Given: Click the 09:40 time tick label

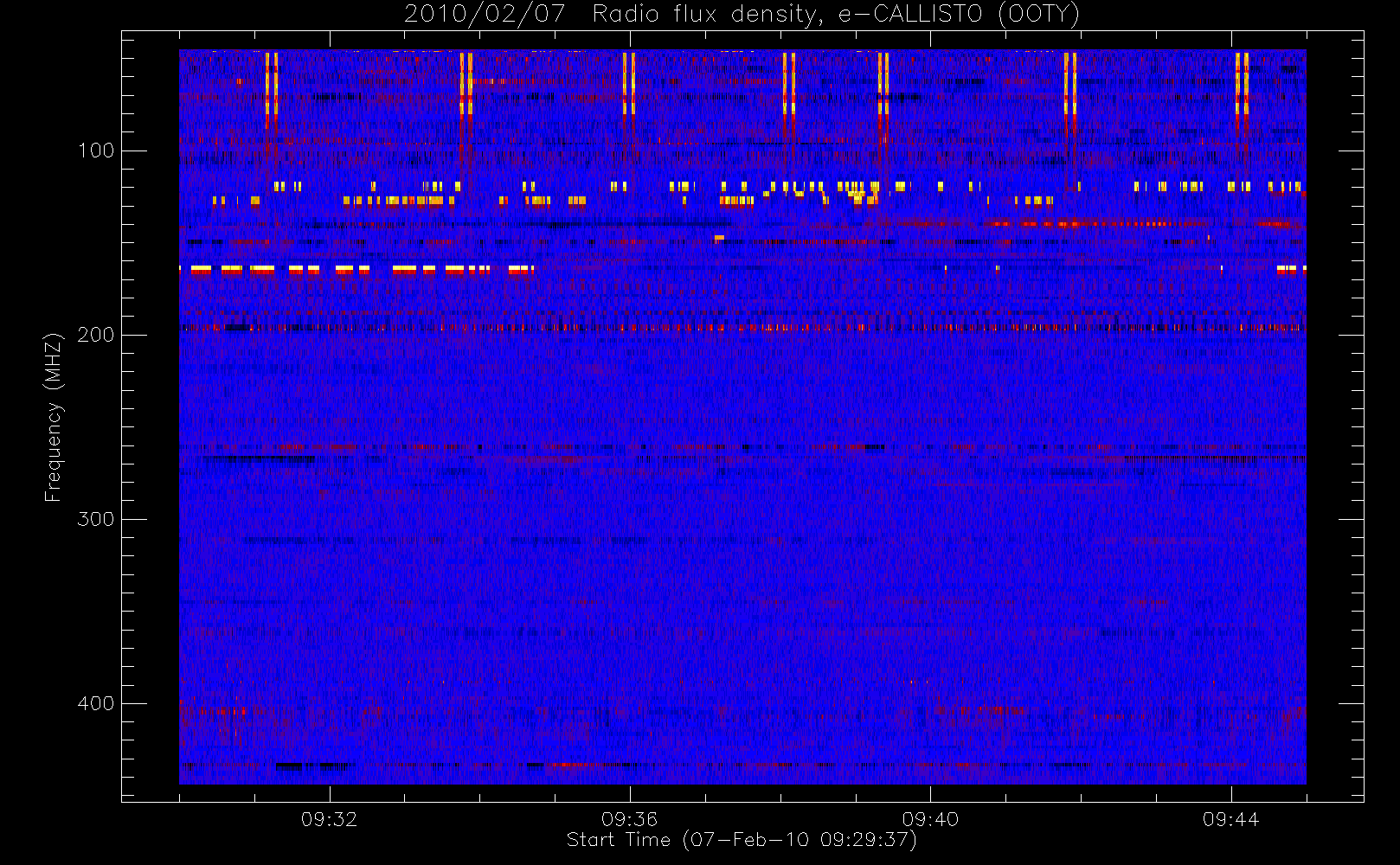Looking at the screenshot, I should [930, 819].
